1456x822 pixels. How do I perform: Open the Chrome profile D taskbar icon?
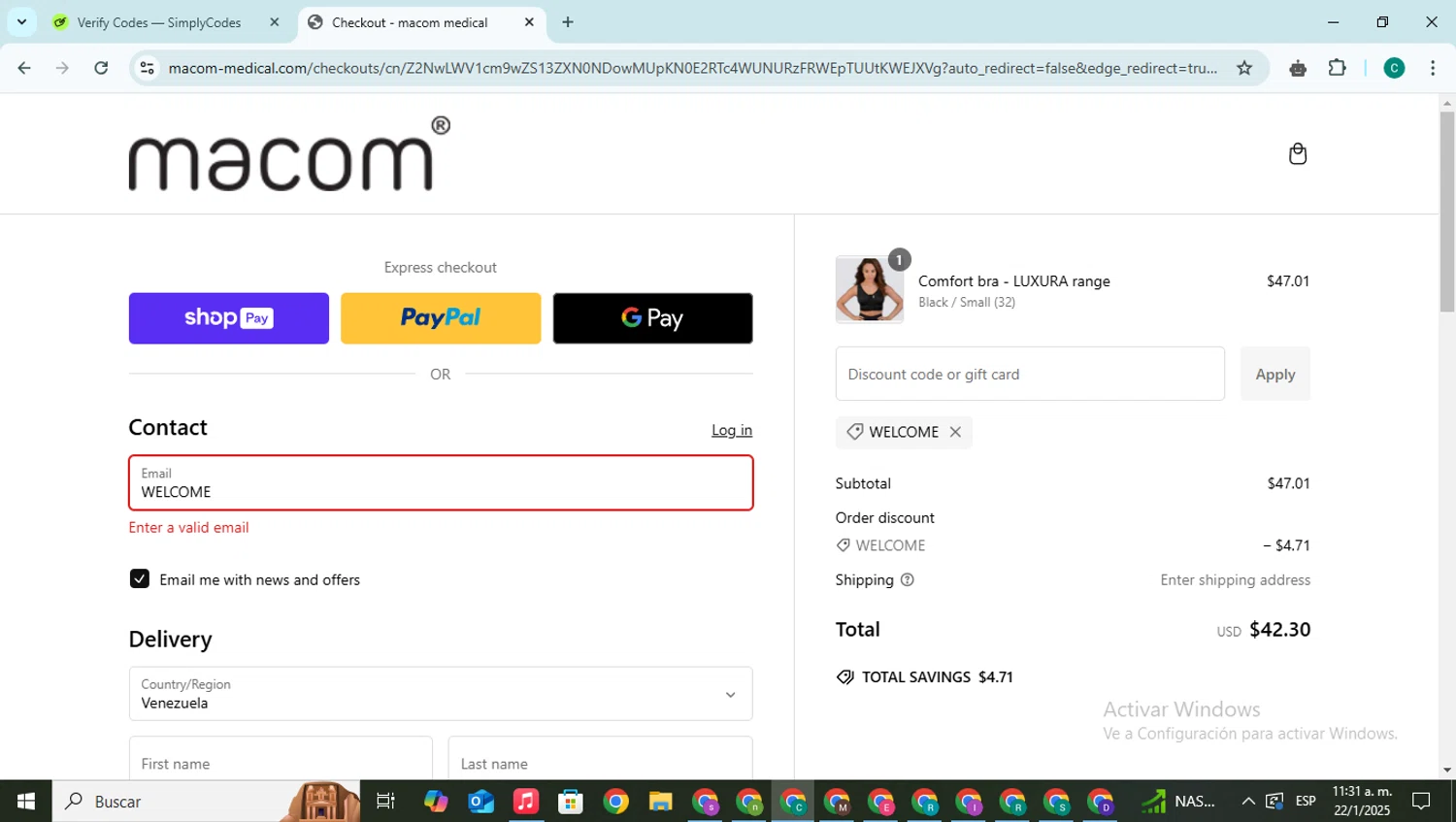click(1101, 802)
